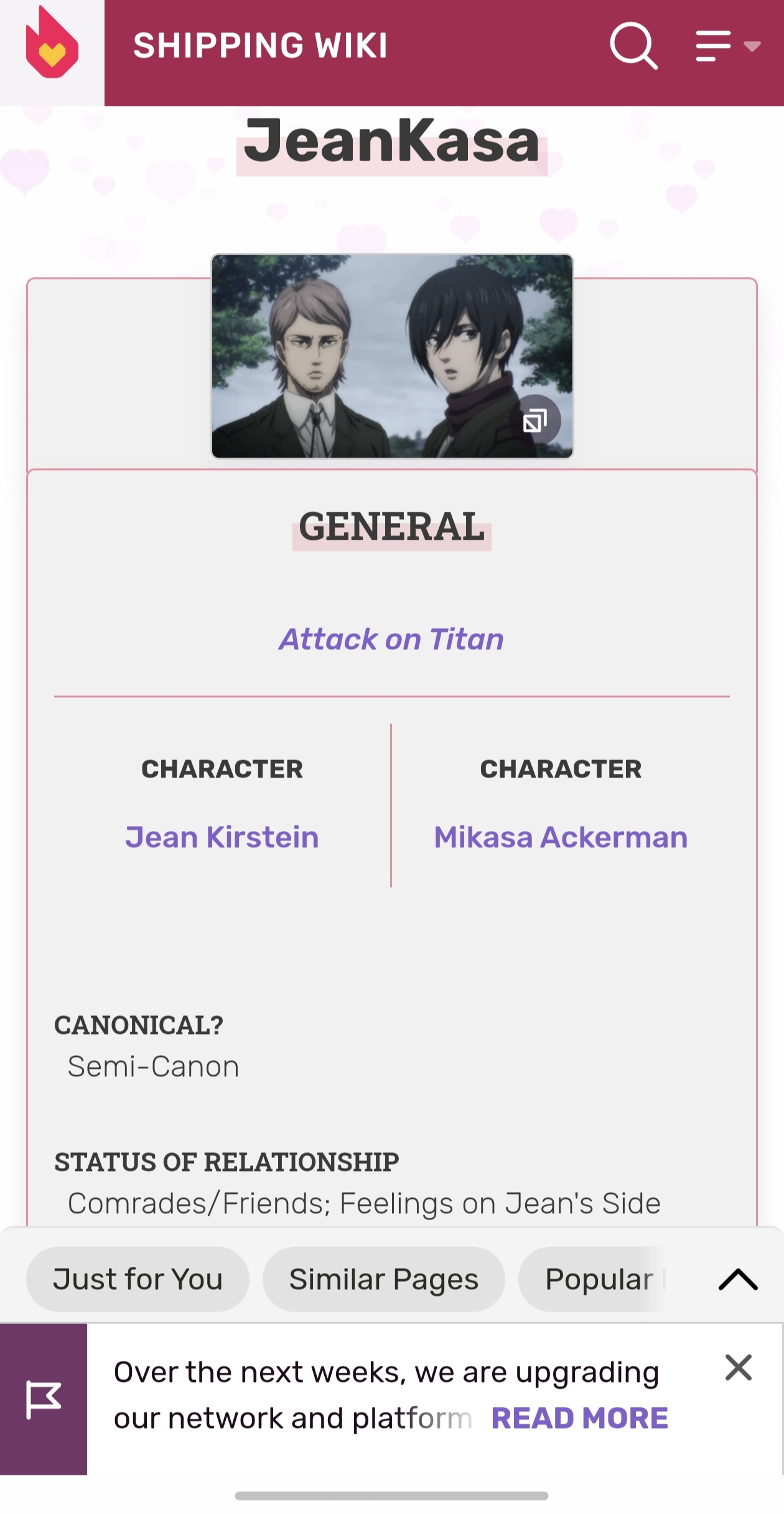
Task: Open the wiki search
Action: pyautogui.click(x=633, y=46)
